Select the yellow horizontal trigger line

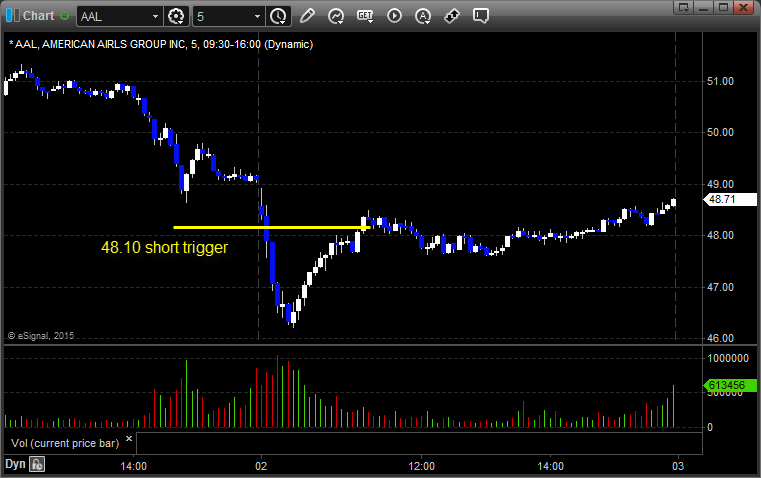pyautogui.click(x=272, y=227)
